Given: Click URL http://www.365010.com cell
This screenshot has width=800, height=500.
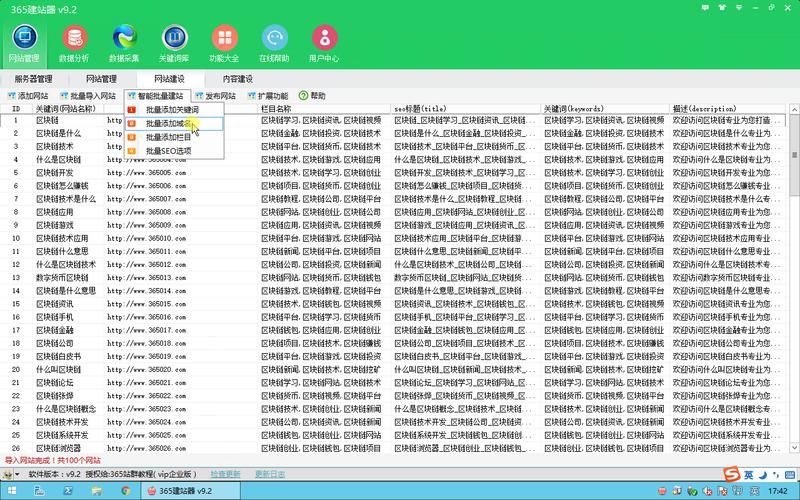Looking at the screenshot, I should click(x=146, y=238).
